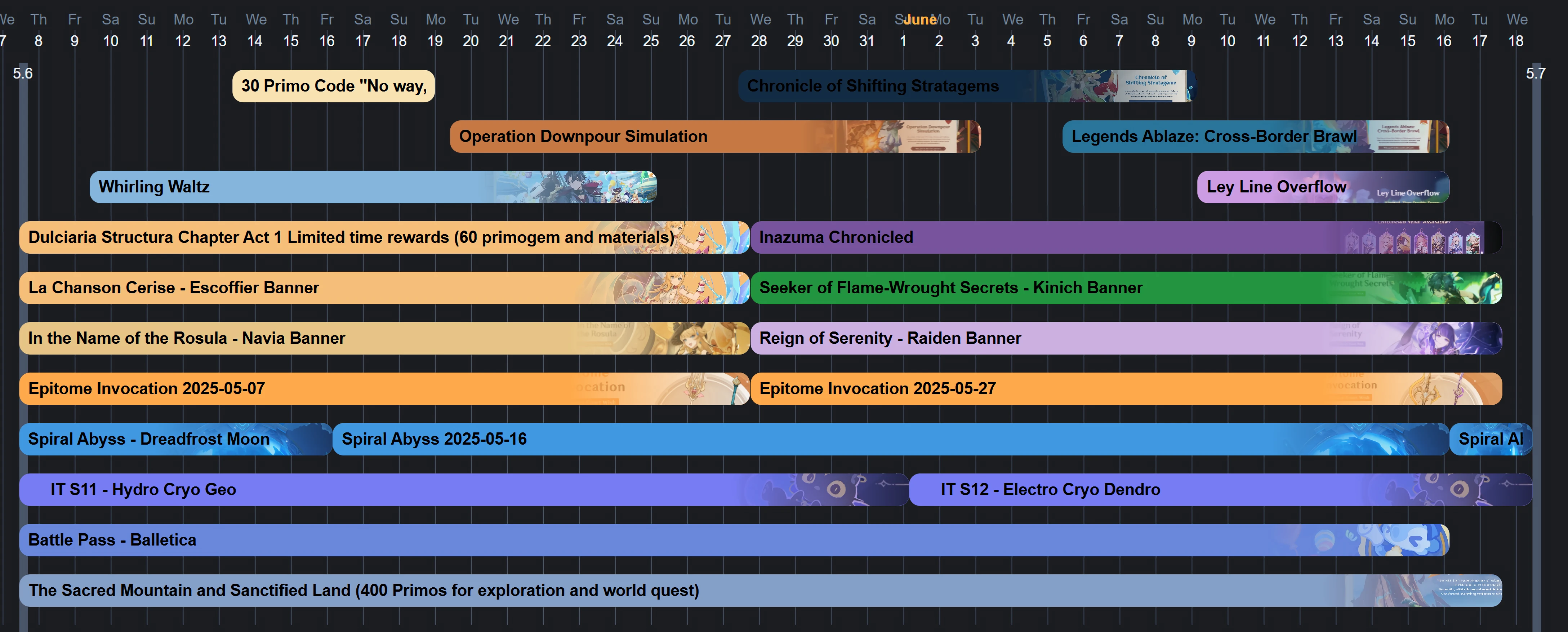The height and width of the screenshot is (632, 1568).
Task: Select the IT S11 - Hydro Cryo Geo bar
Action: pos(365,490)
